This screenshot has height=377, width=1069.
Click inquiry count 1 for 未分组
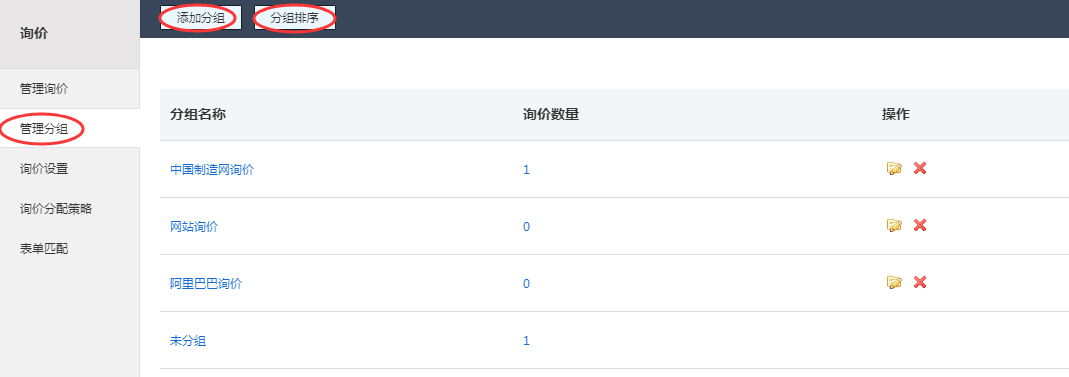(526, 341)
